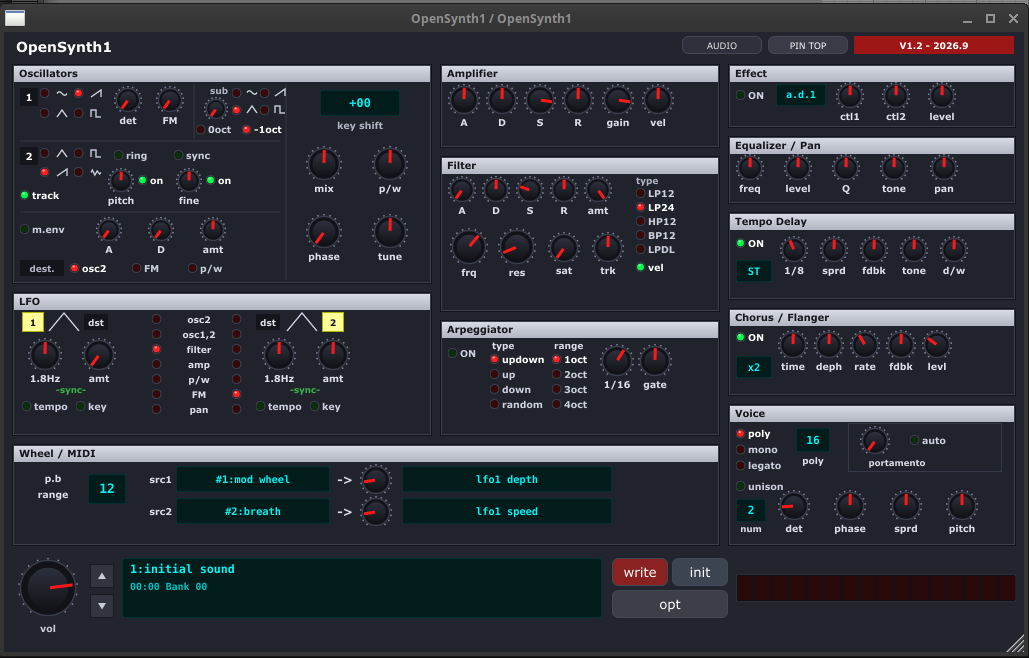This screenshot has height=658, width=1029.
Task: Open the poly voice count 16 selector
Action: tap(812, 440)
